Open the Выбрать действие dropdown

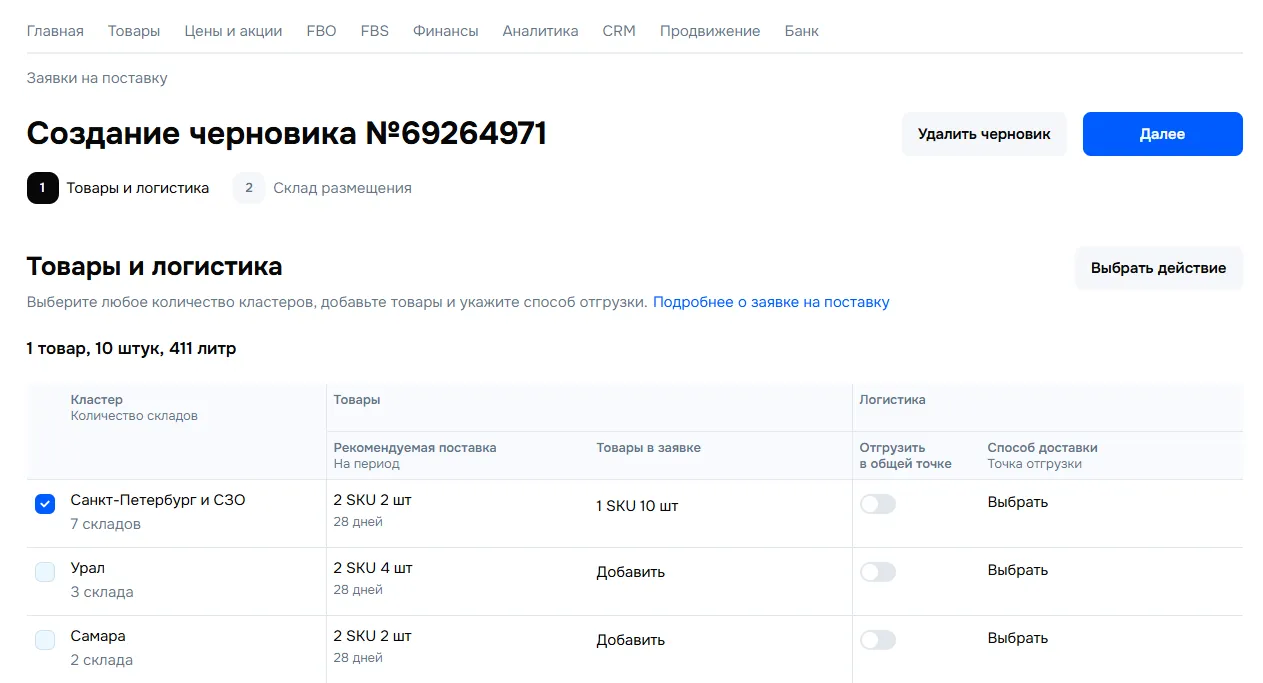click(1158, 268)
